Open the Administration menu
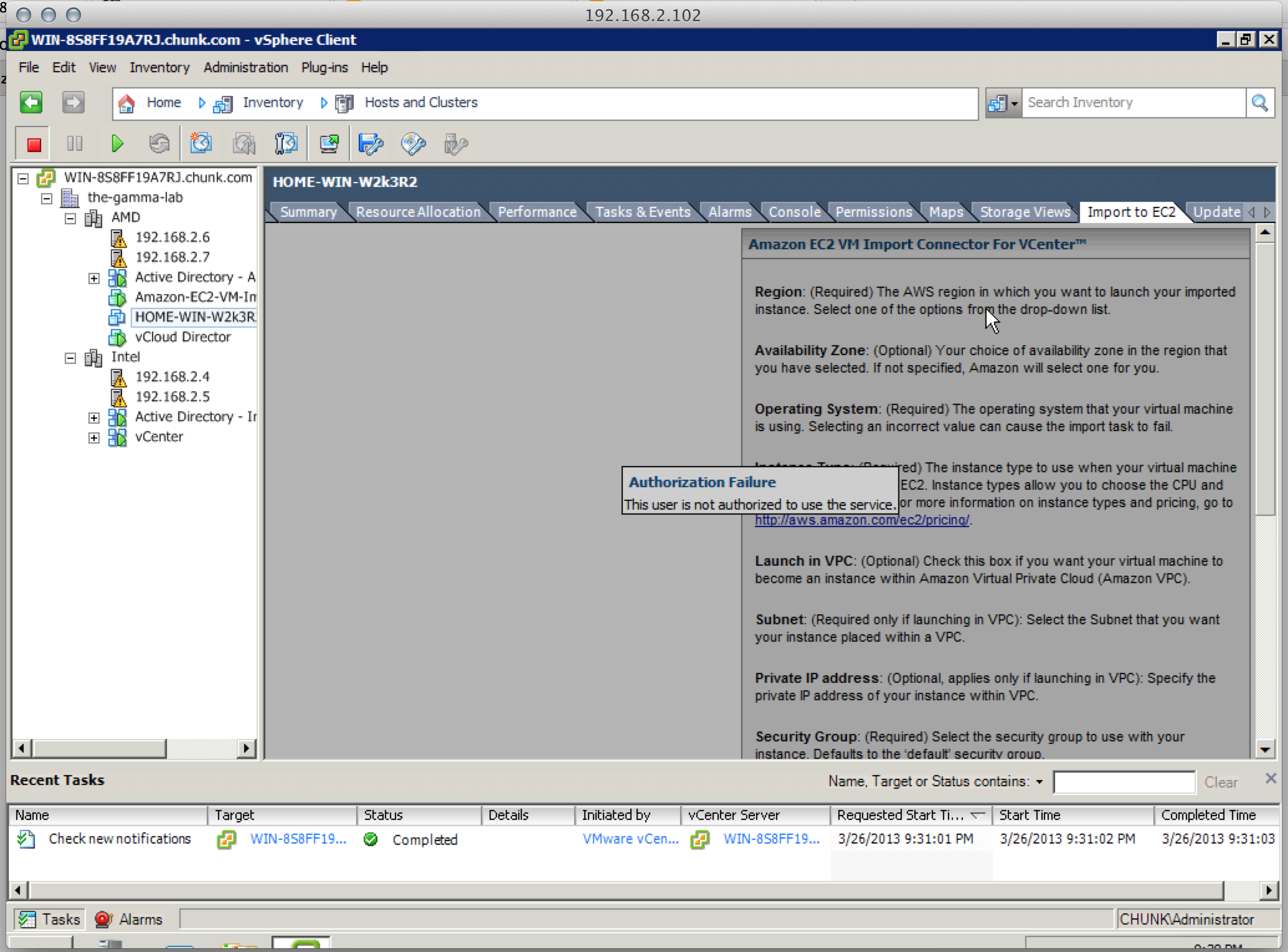This screenshot has height=952, width=1288. pos(245,67)
